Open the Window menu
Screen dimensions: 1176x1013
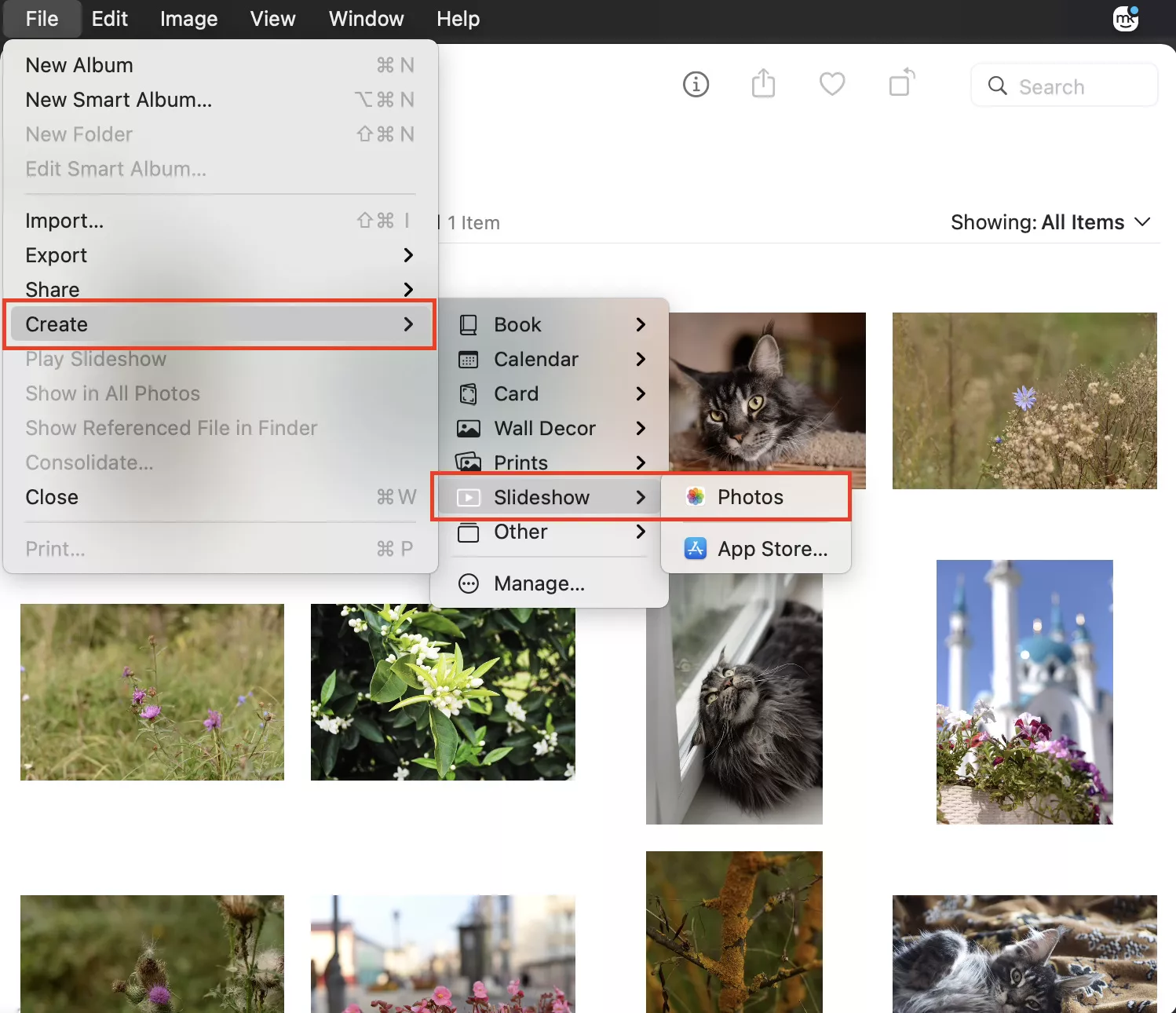point(365,19)
